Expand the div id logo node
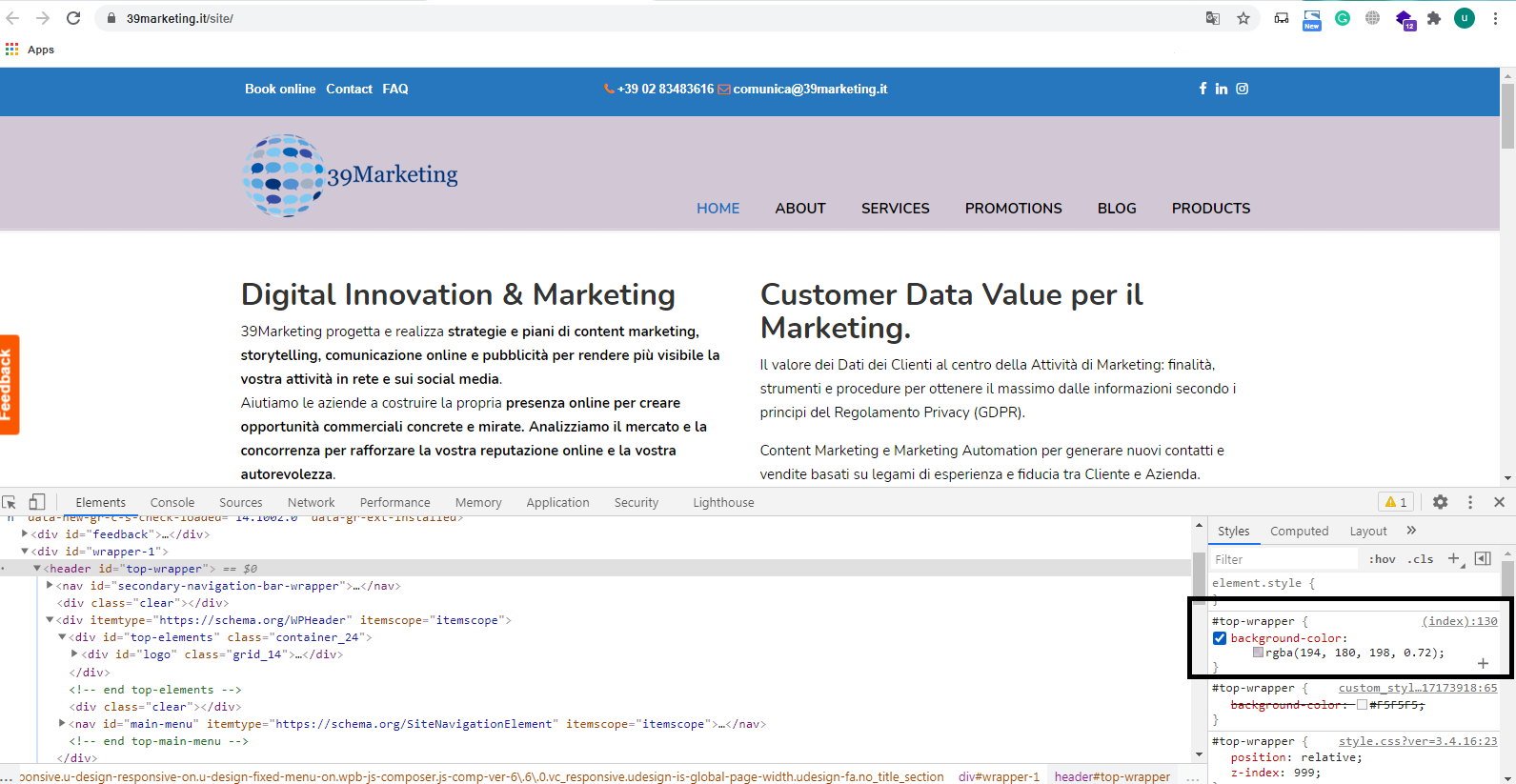 point(74,654)
